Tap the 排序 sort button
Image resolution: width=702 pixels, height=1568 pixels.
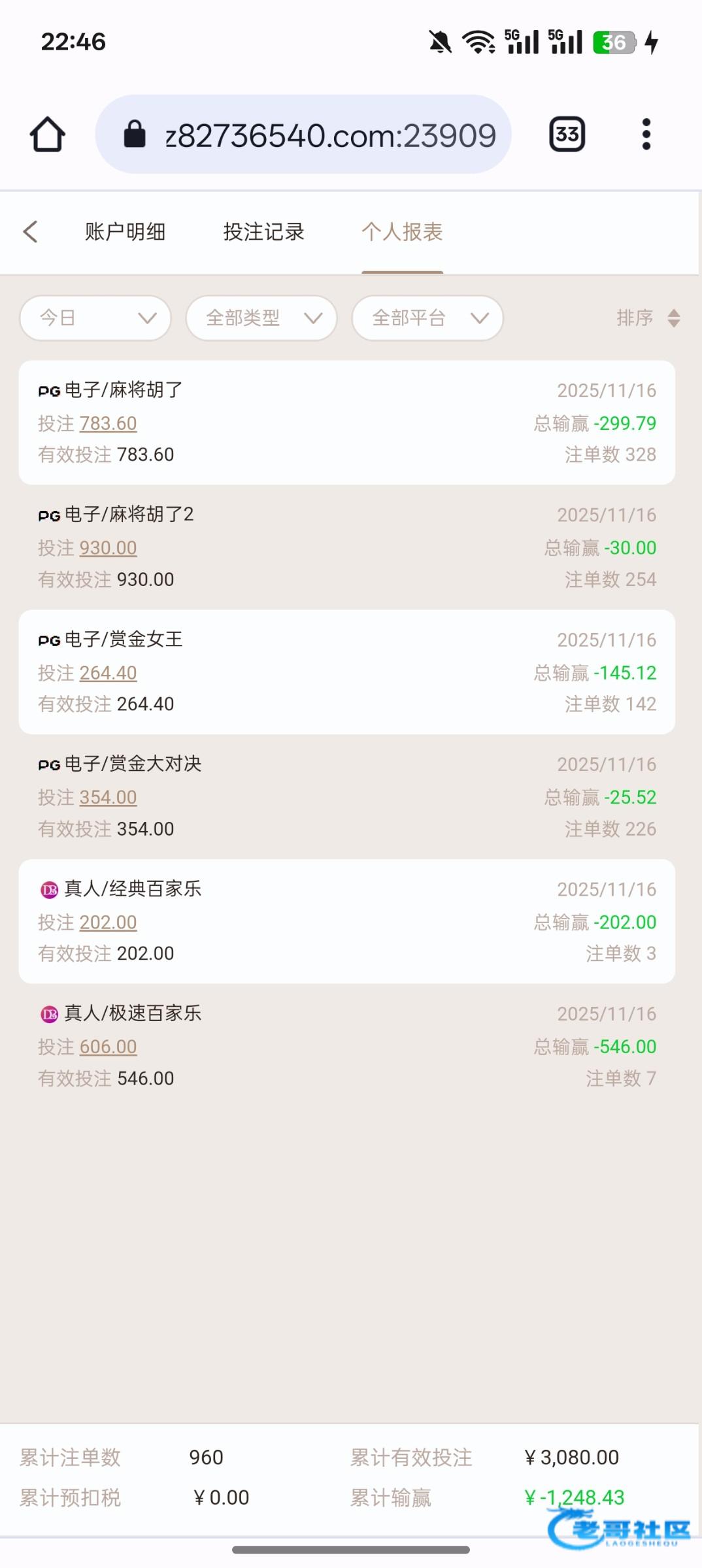(x=635, y=318)
